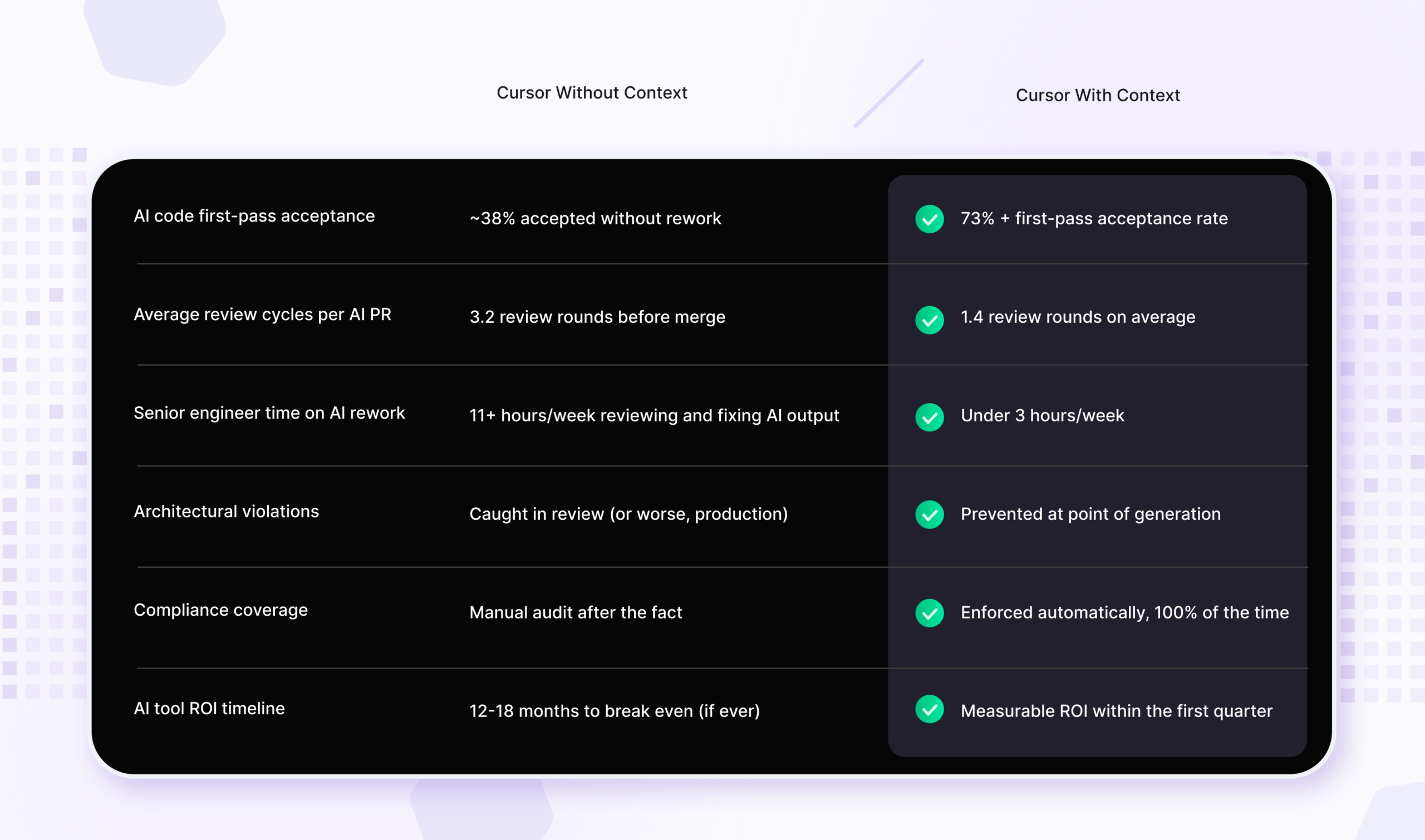Click the ~38% accepted without rework text
The width and height of the screenshot is (1425, 840).
595,219
